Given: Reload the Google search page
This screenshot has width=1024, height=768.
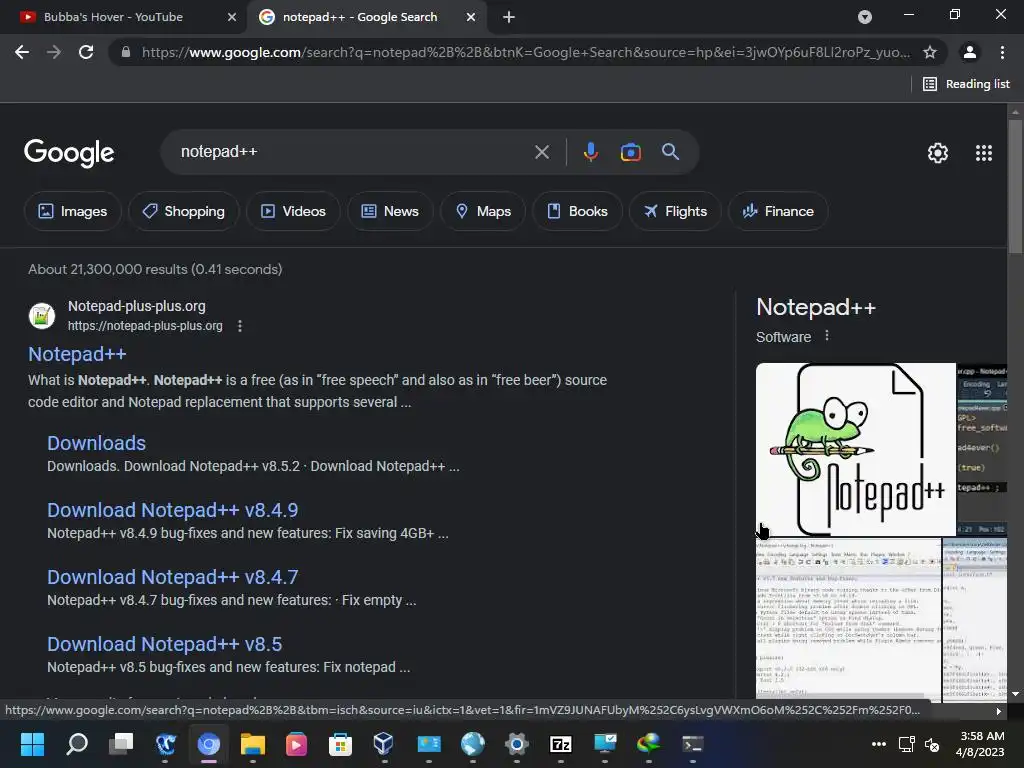Looking at the screenshot, I should point(86,52).
